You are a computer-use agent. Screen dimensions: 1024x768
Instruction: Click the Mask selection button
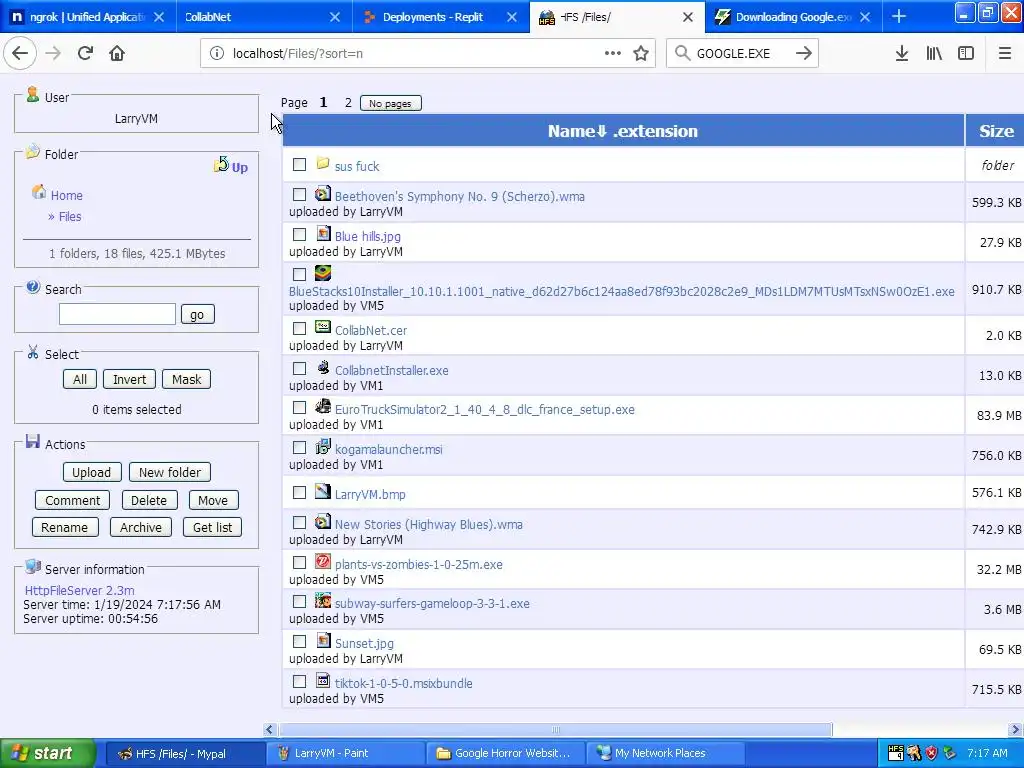186,379
